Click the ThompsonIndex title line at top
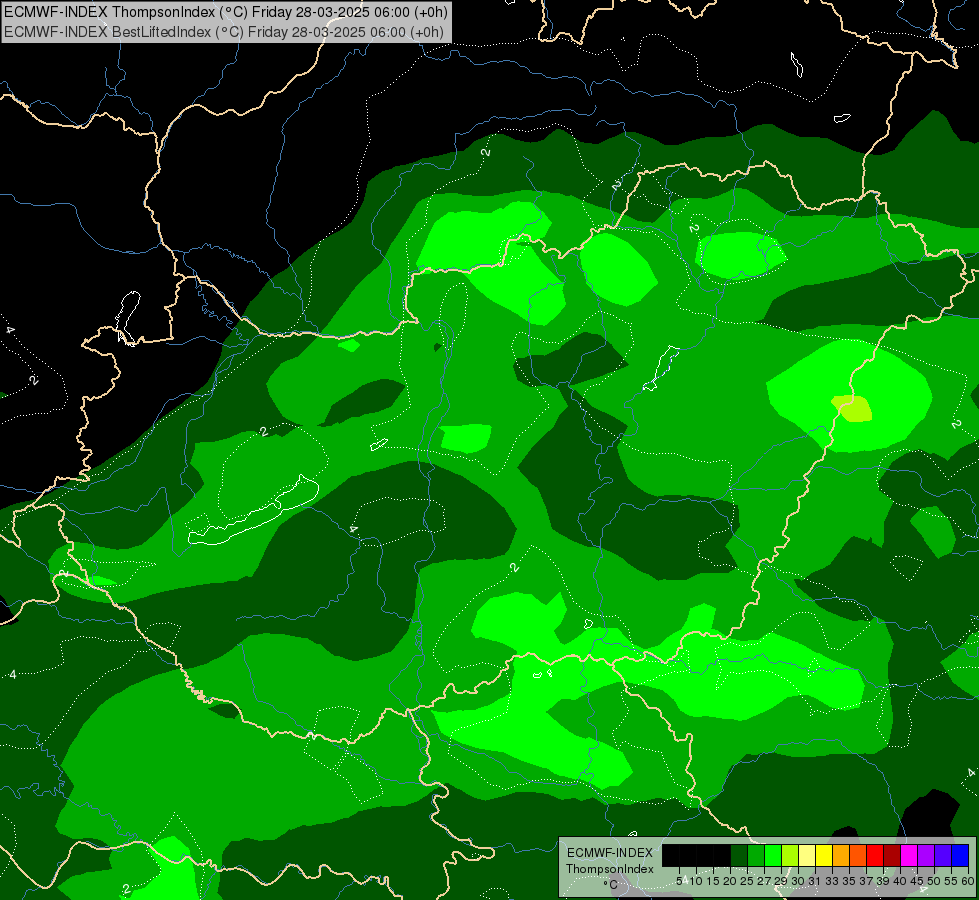 (225, 12)
